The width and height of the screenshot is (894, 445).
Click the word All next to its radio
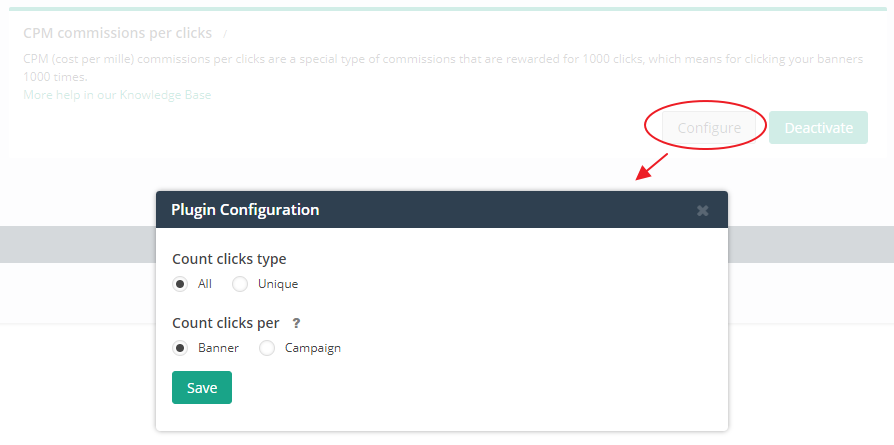205,284
